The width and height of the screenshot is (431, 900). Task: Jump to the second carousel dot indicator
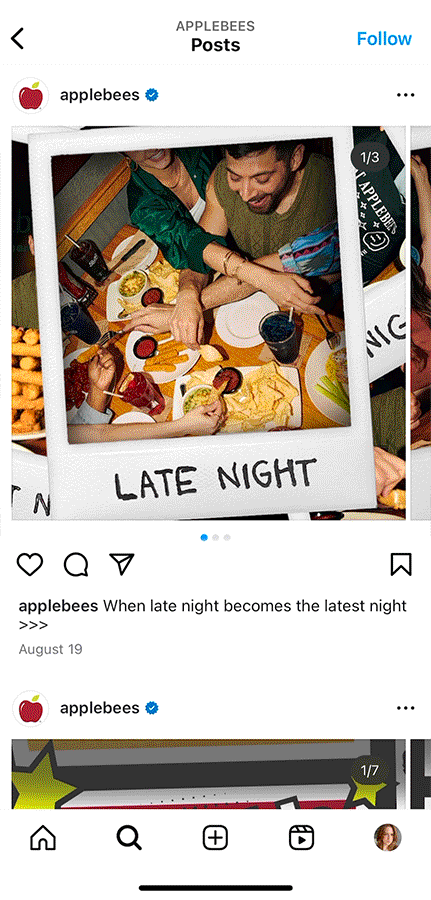pos(215,538)
